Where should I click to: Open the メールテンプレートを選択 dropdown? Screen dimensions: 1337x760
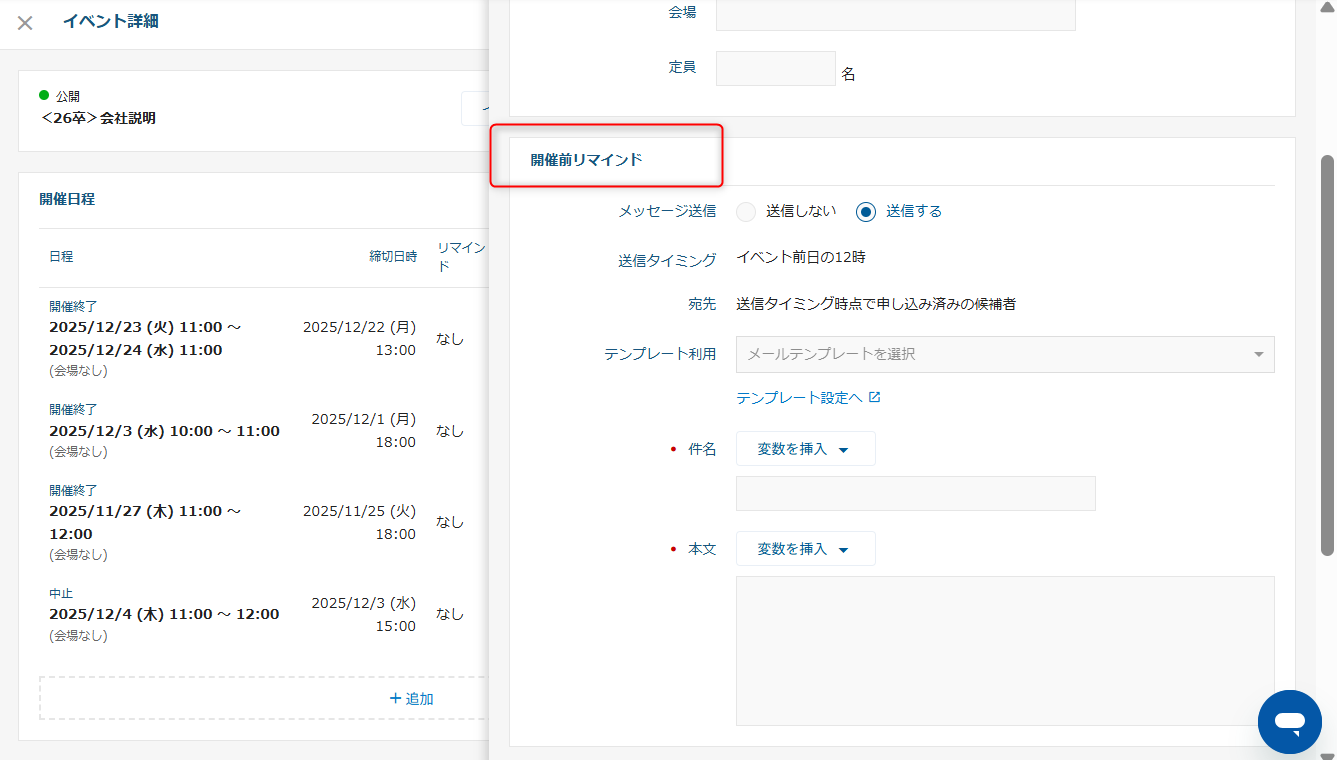(1004, 354)
